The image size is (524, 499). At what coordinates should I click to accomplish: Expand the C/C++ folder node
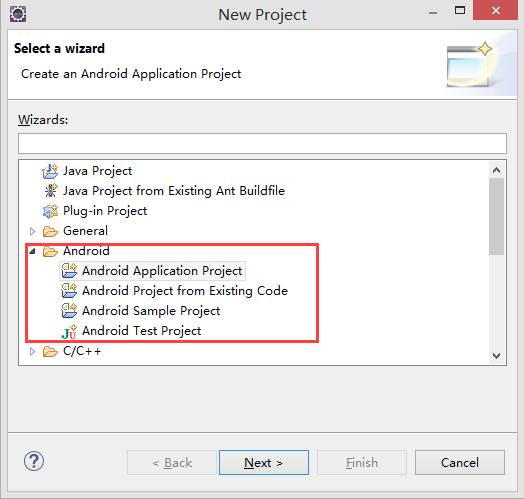pyautogui.click(x=32, y=351)
